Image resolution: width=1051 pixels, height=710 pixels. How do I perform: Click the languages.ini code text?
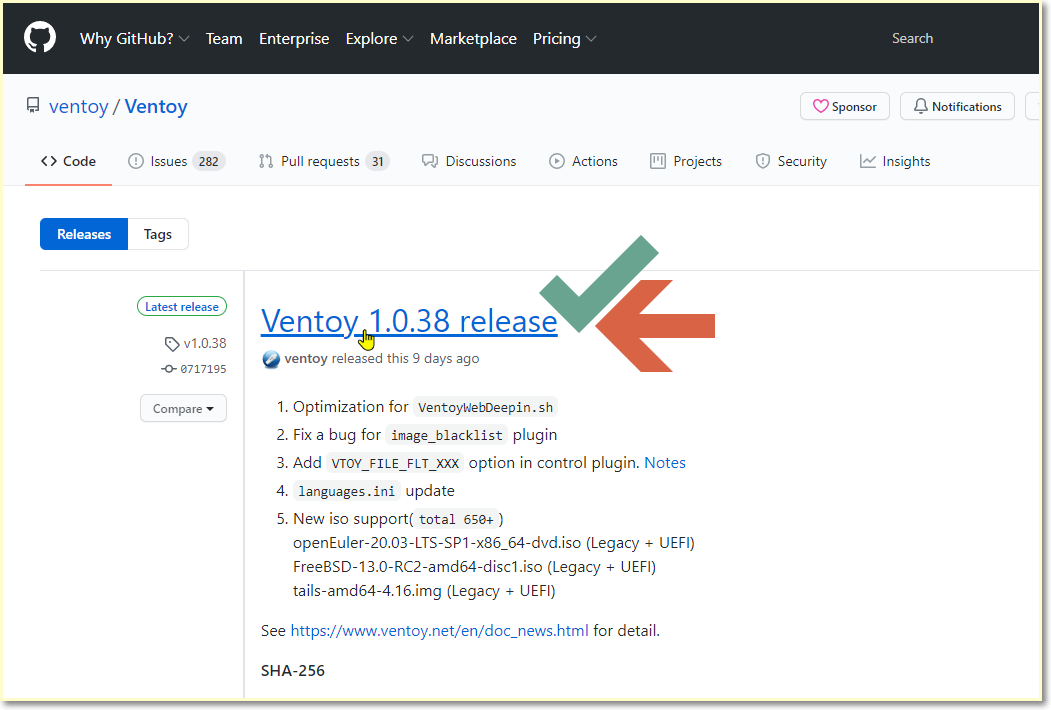click(x=347, y=491)
